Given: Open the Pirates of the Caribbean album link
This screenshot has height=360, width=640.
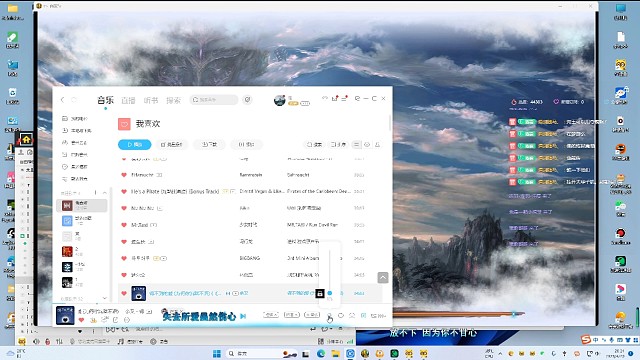Looking at the screenshot, I should pyautogui.click(x=318, y=191).
